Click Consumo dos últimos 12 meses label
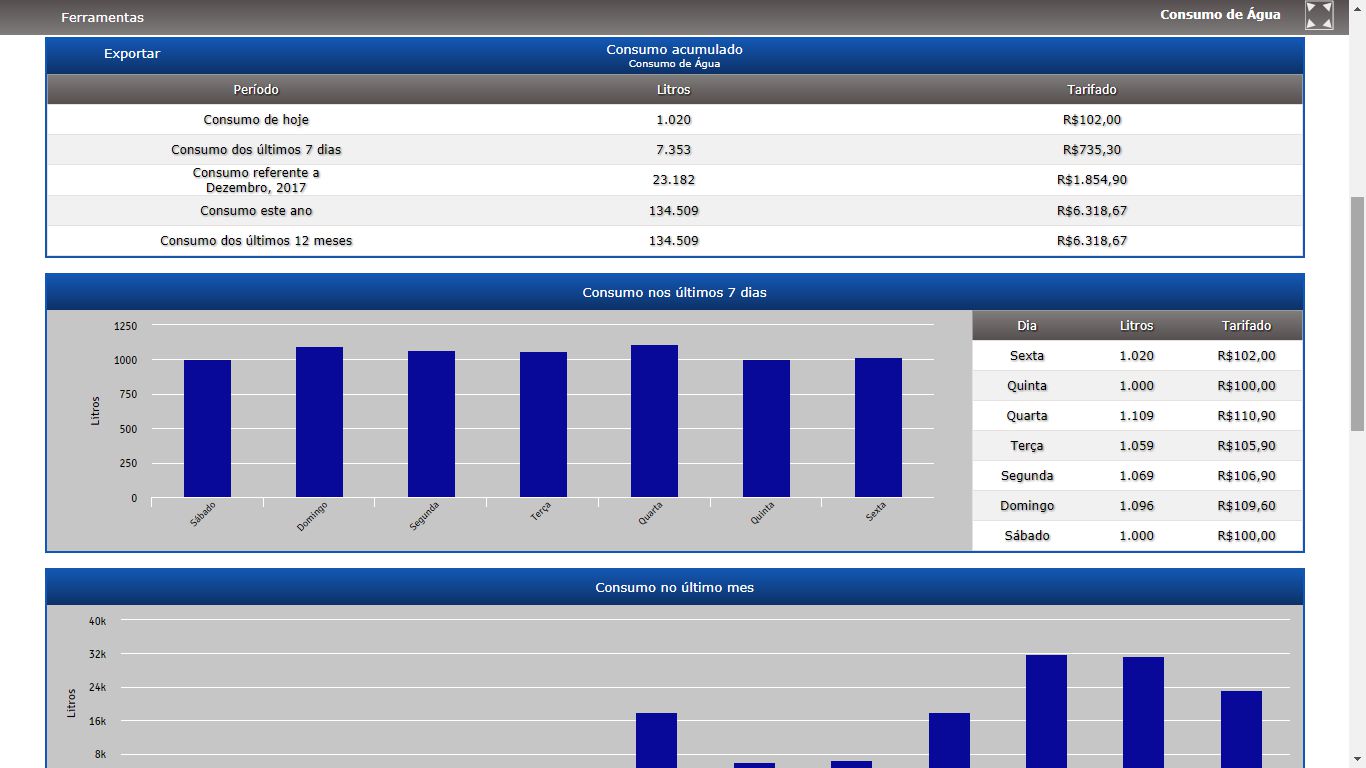1366x768 pixels. coord(256,241)
